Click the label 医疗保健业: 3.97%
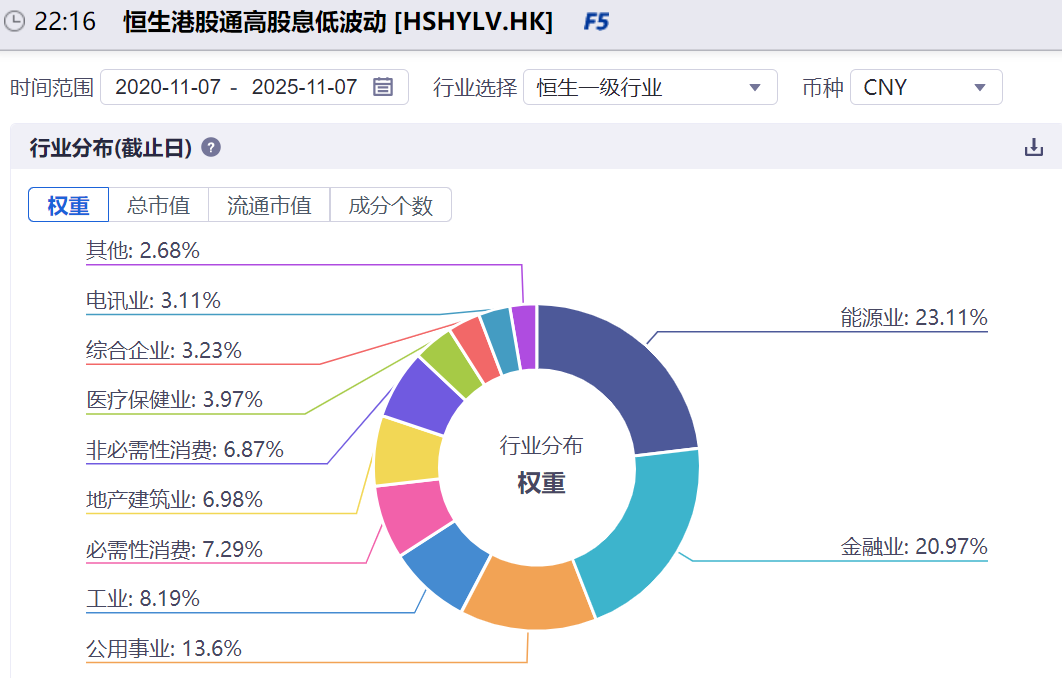Image resolution: width=1062 pixels, height=678 pixels. click(174, 399)
